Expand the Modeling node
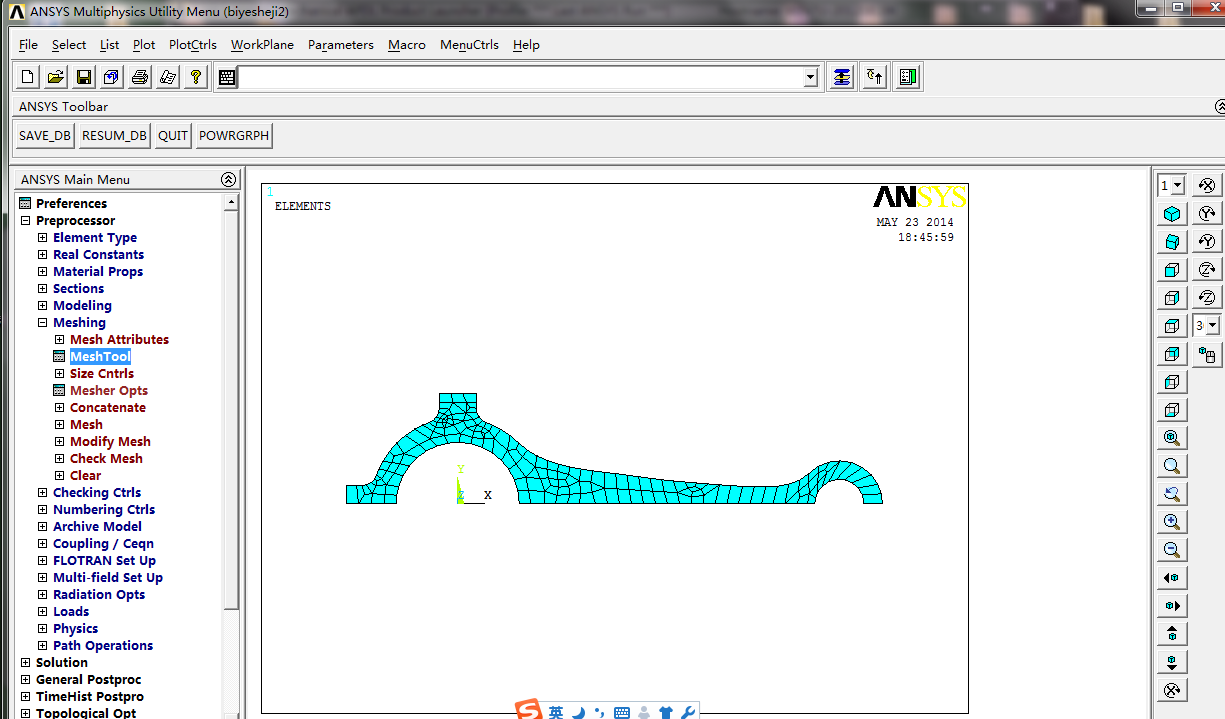The width and height of the screenshot is (1225, 719). (43, 306)
